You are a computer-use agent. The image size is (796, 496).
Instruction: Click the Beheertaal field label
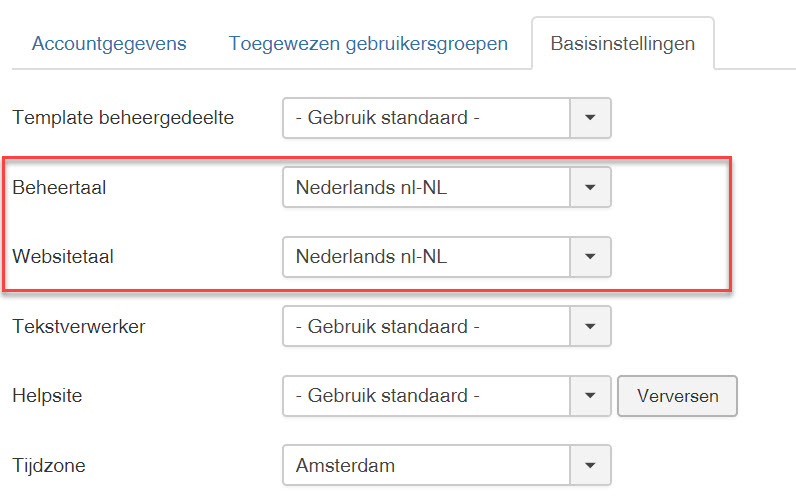click(x=59, y=187)
